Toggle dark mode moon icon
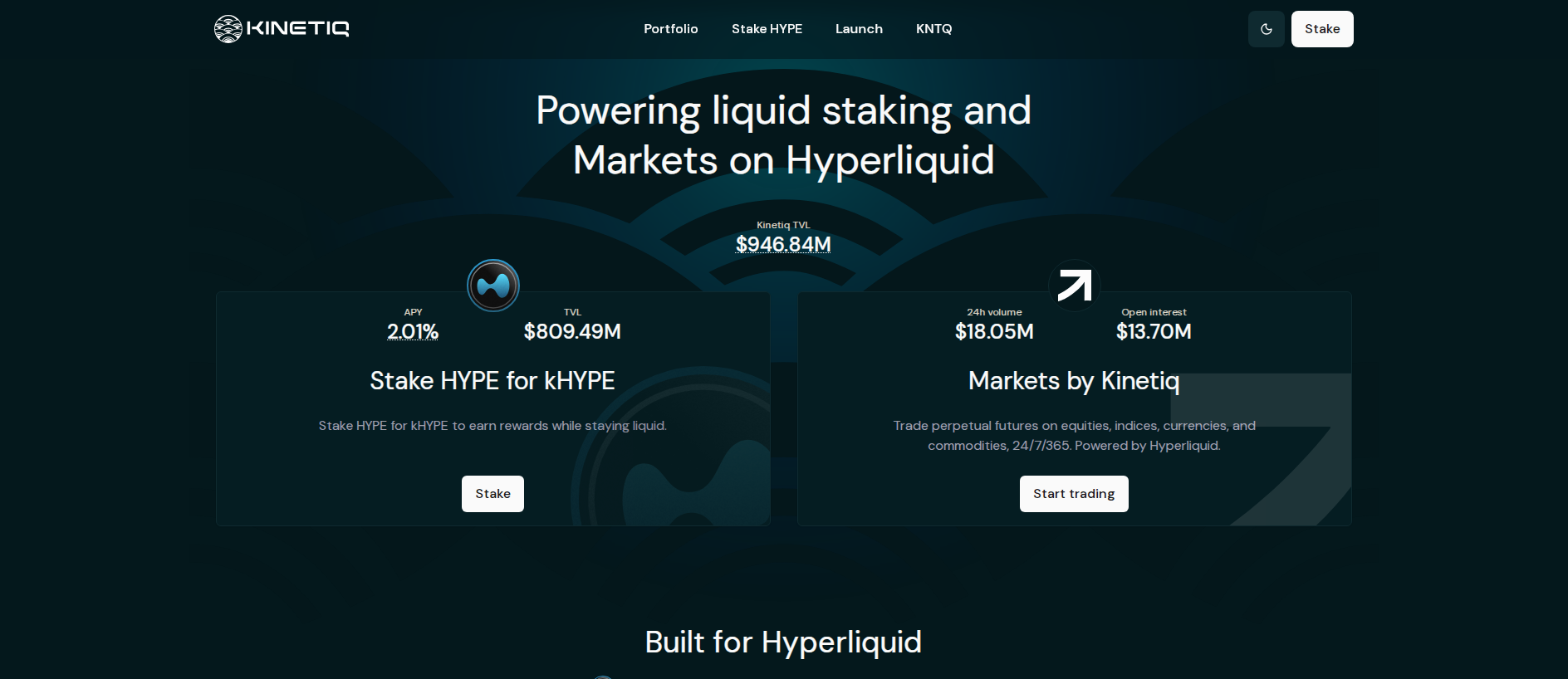 [1267, 29]
